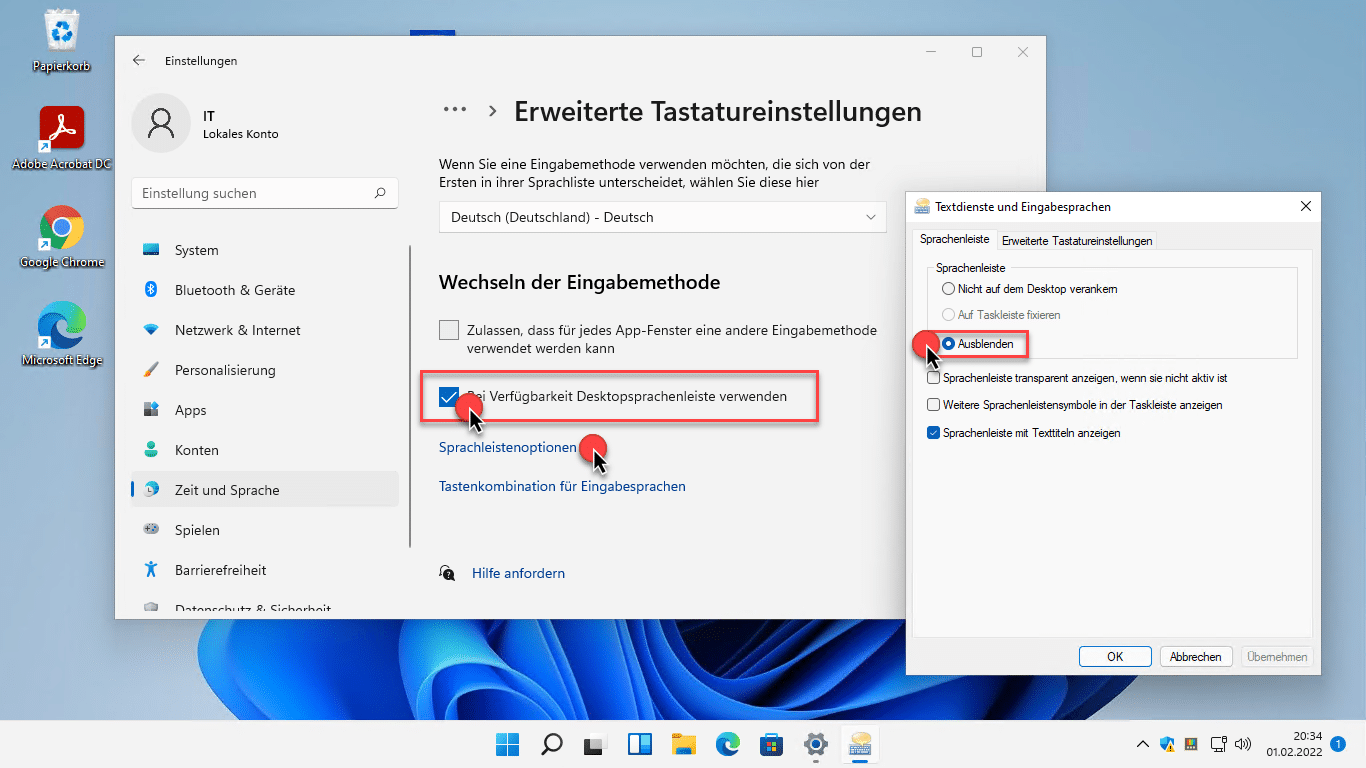The image size is (1366, 768).
Task: Show hidden system tray icons chevron
Action: coord(1143,744)
